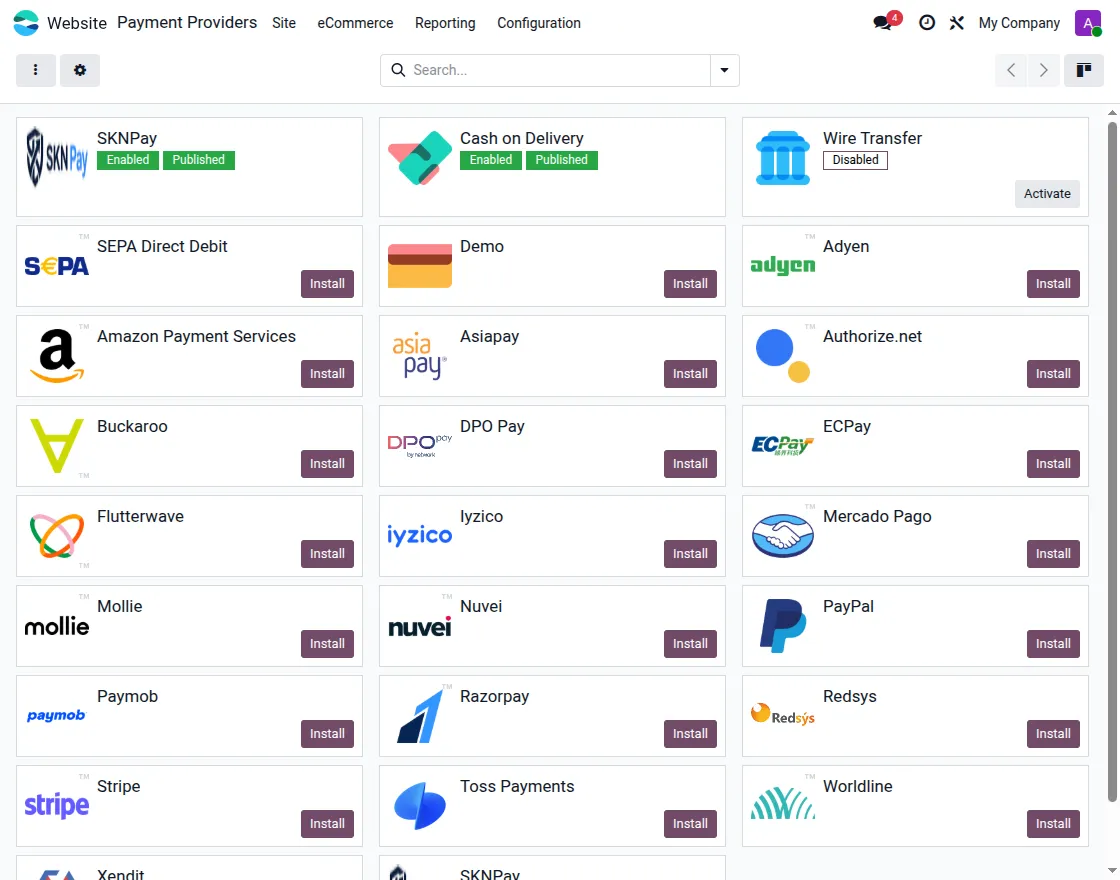Screen dimensions: 1120x880
Task: Click the PayPal logo
Action: (x=783, y=626)
